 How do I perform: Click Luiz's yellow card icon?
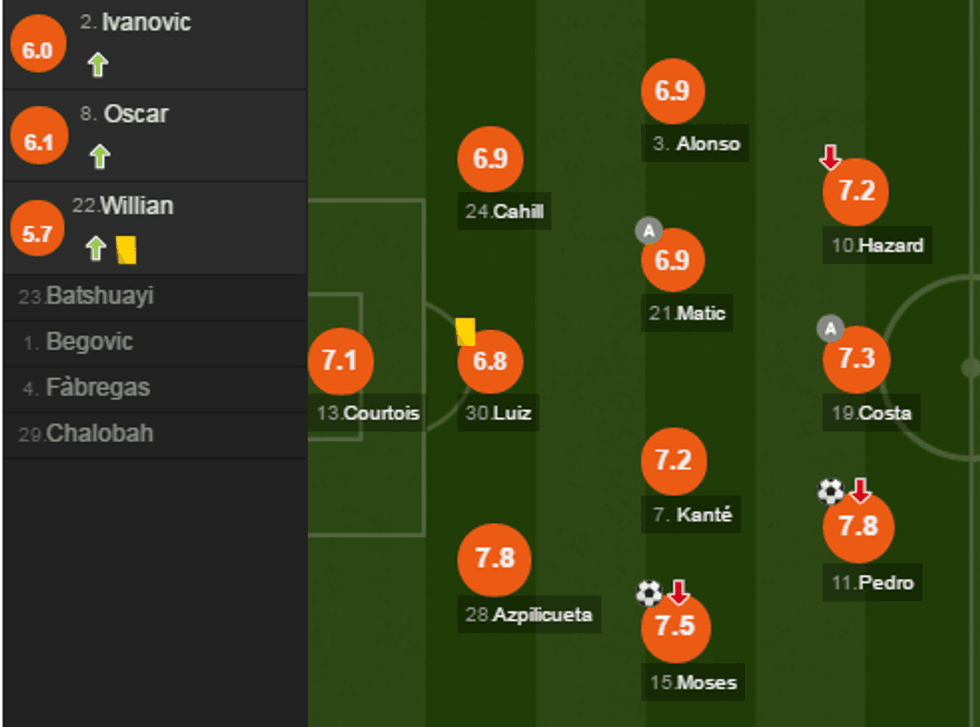pyautogui.click(x=465, y=331)
